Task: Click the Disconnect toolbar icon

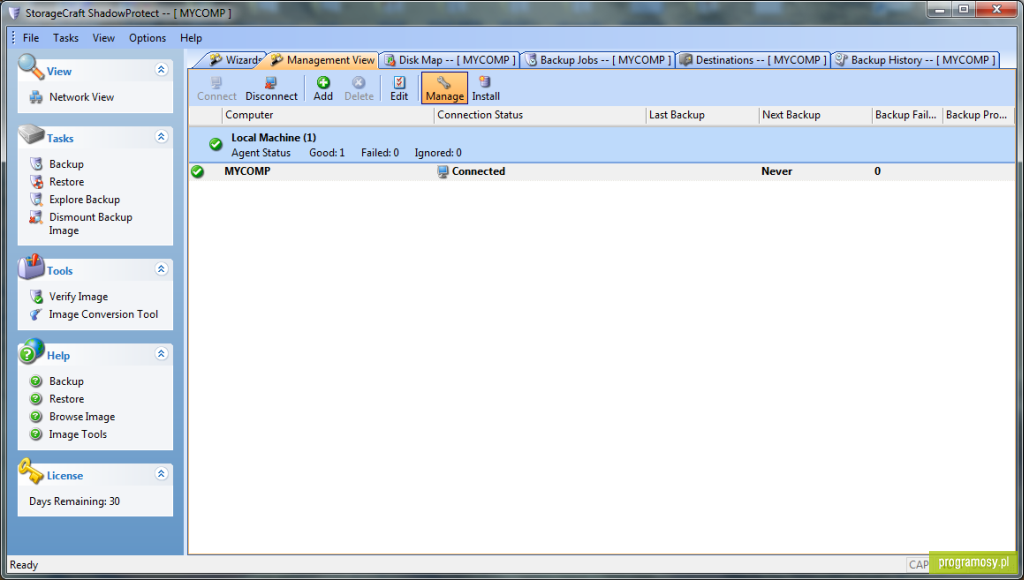Action: (271, 82)
